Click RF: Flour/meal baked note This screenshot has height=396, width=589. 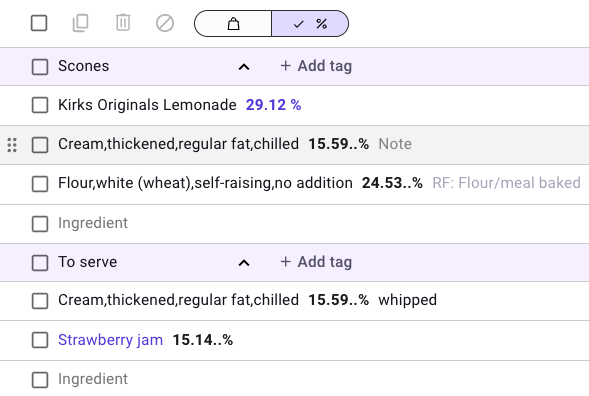(506, 183)
